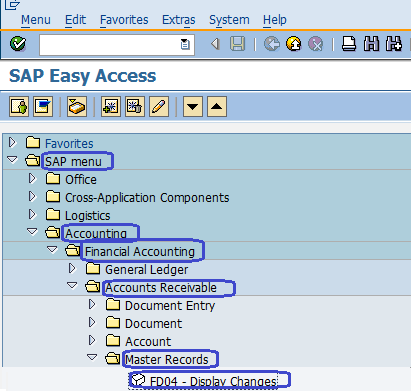Click the yellow Exit icon
Screen dimensions: 411x391
294,44
